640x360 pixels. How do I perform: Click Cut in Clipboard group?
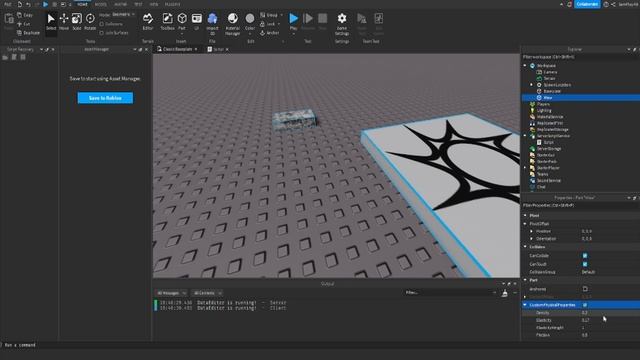tap(24, 24)
